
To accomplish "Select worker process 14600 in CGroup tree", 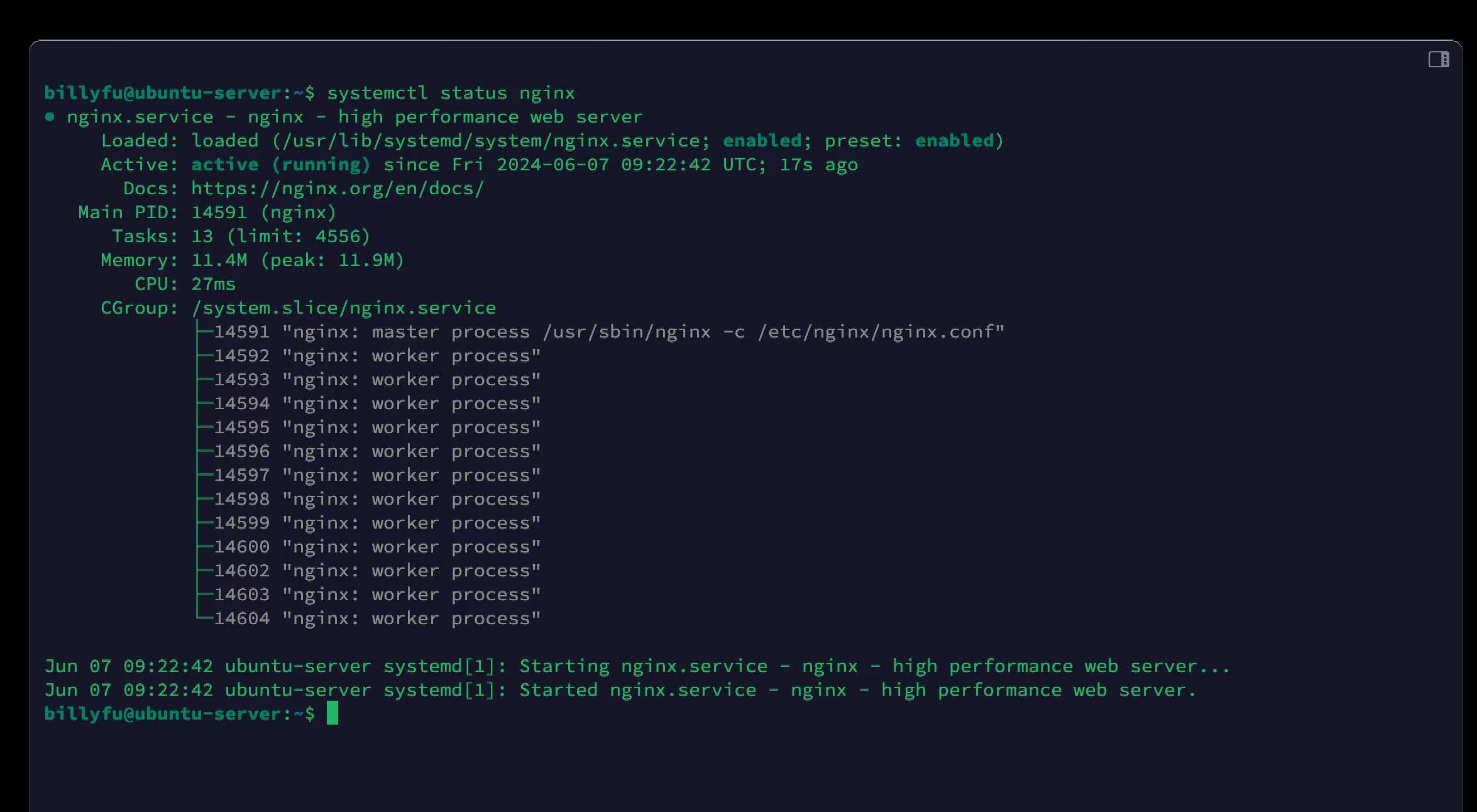I will pyautogui.click(x=377, y=547).
